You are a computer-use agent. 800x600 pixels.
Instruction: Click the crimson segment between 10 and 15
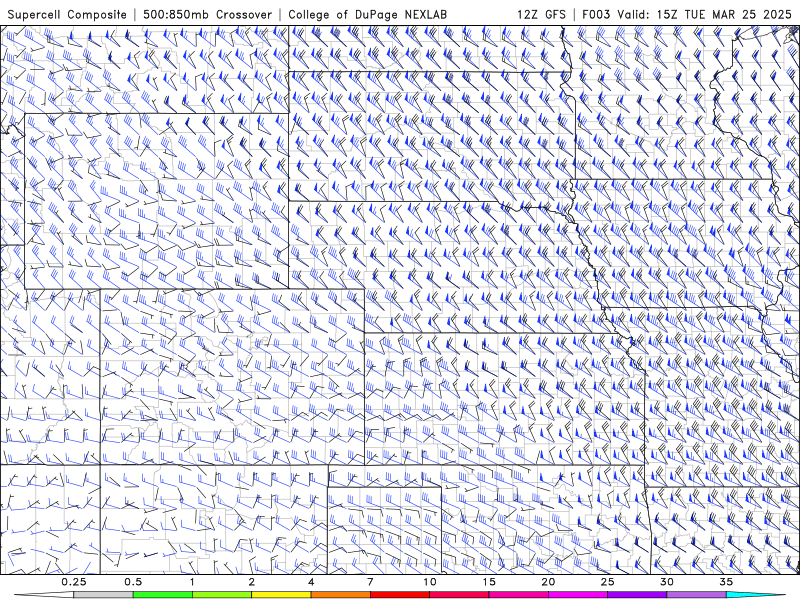click(x=459, y=595)
